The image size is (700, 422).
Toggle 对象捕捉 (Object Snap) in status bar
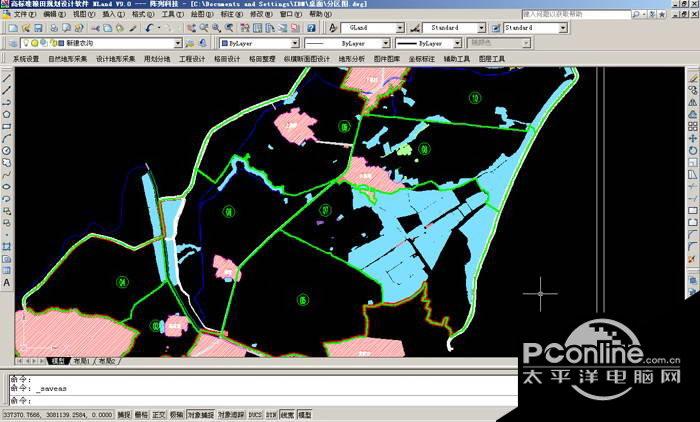click(200, 415)
